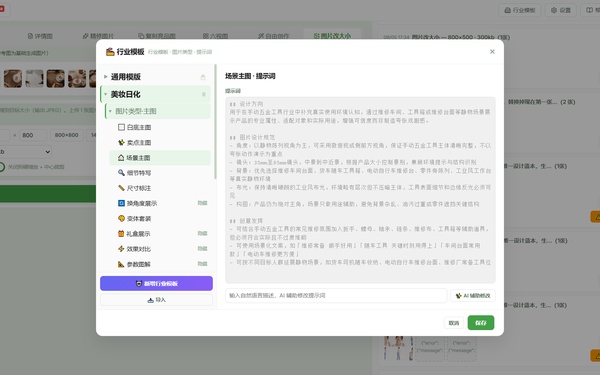Collapse the 图片类型·主图 subgroup

[x=111, y=111]
